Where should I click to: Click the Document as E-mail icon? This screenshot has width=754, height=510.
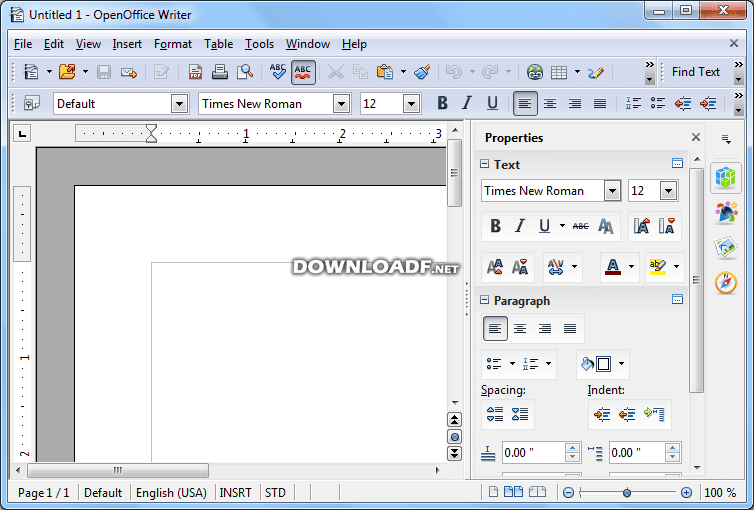coord(129,73)
